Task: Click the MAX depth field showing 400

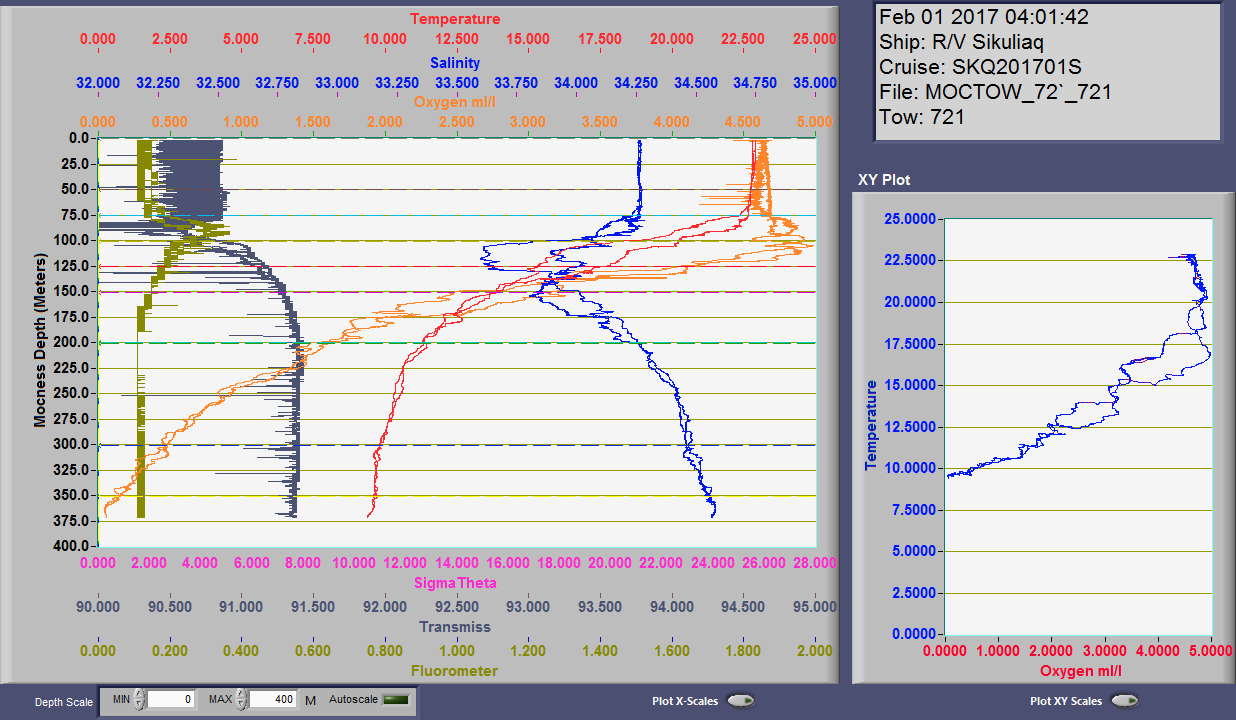Action: click(x=272, y=700)
